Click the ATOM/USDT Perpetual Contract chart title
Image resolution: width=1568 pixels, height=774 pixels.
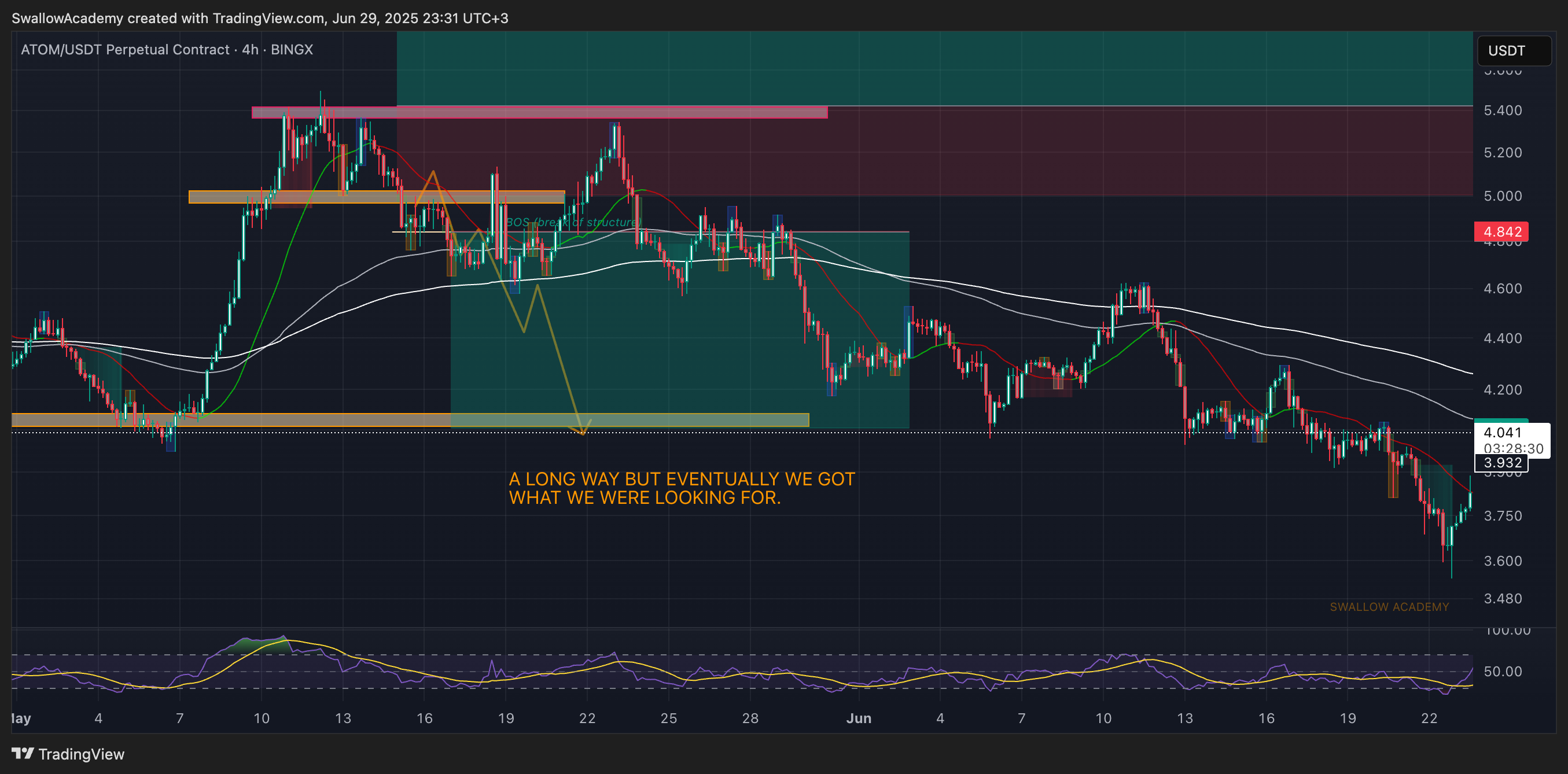click(x=167, y=49)
